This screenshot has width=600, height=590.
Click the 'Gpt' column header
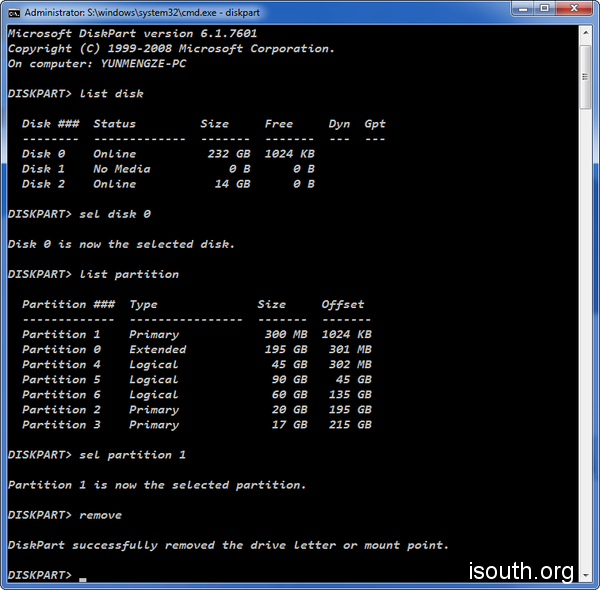pos(375,124)
